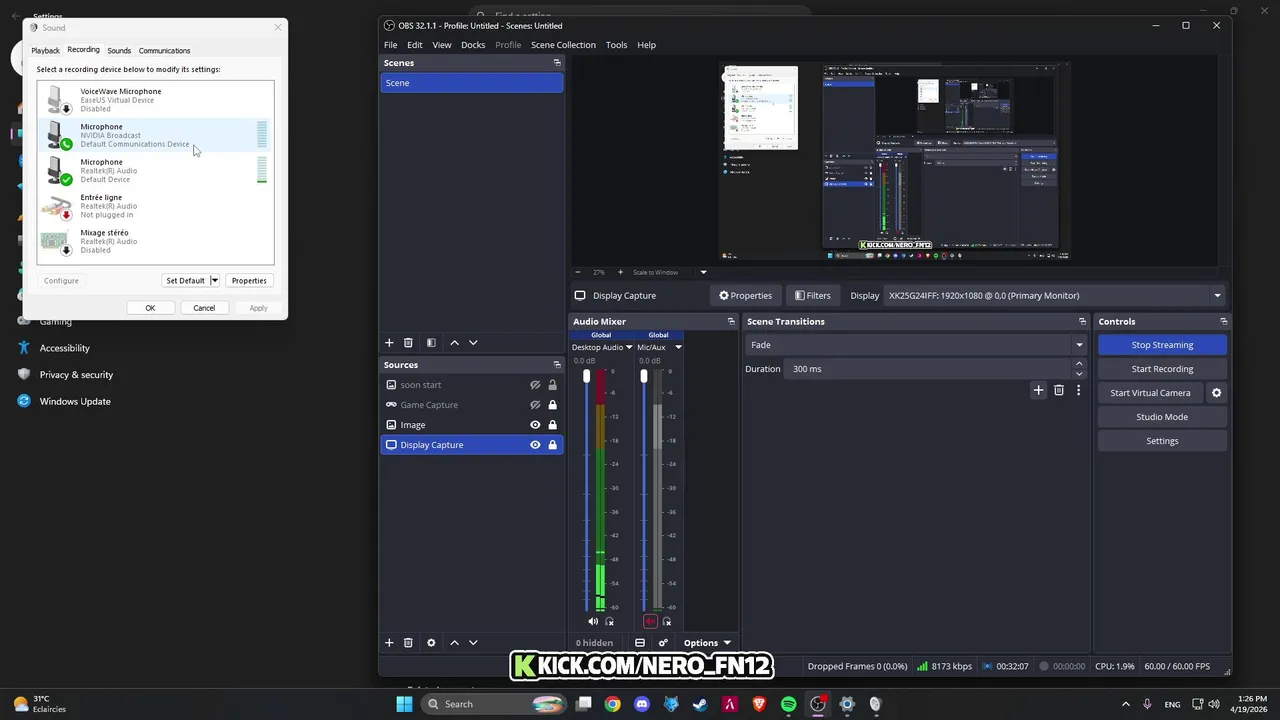Hide the Image source
This screenshot has width=1280, height=720.
click(x=535, y=425)
